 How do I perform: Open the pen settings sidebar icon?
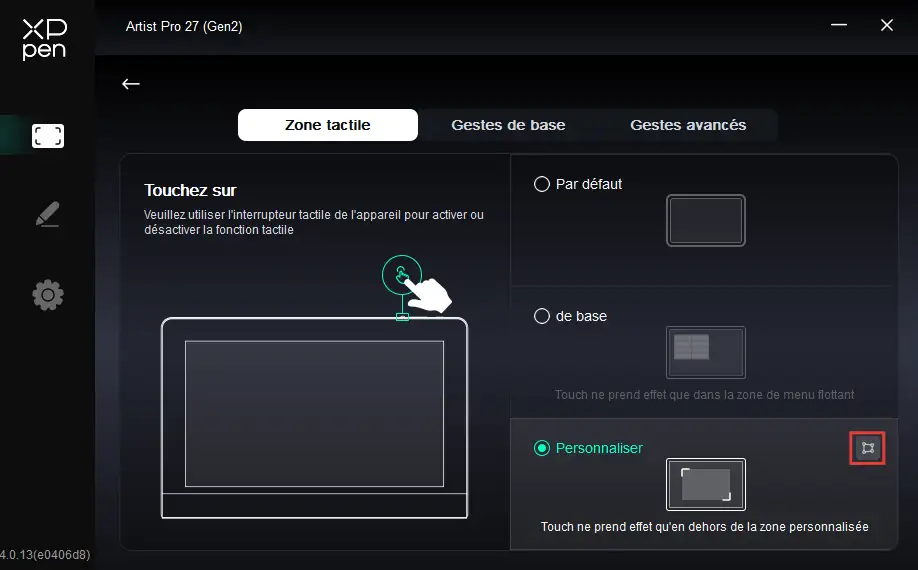47,214
